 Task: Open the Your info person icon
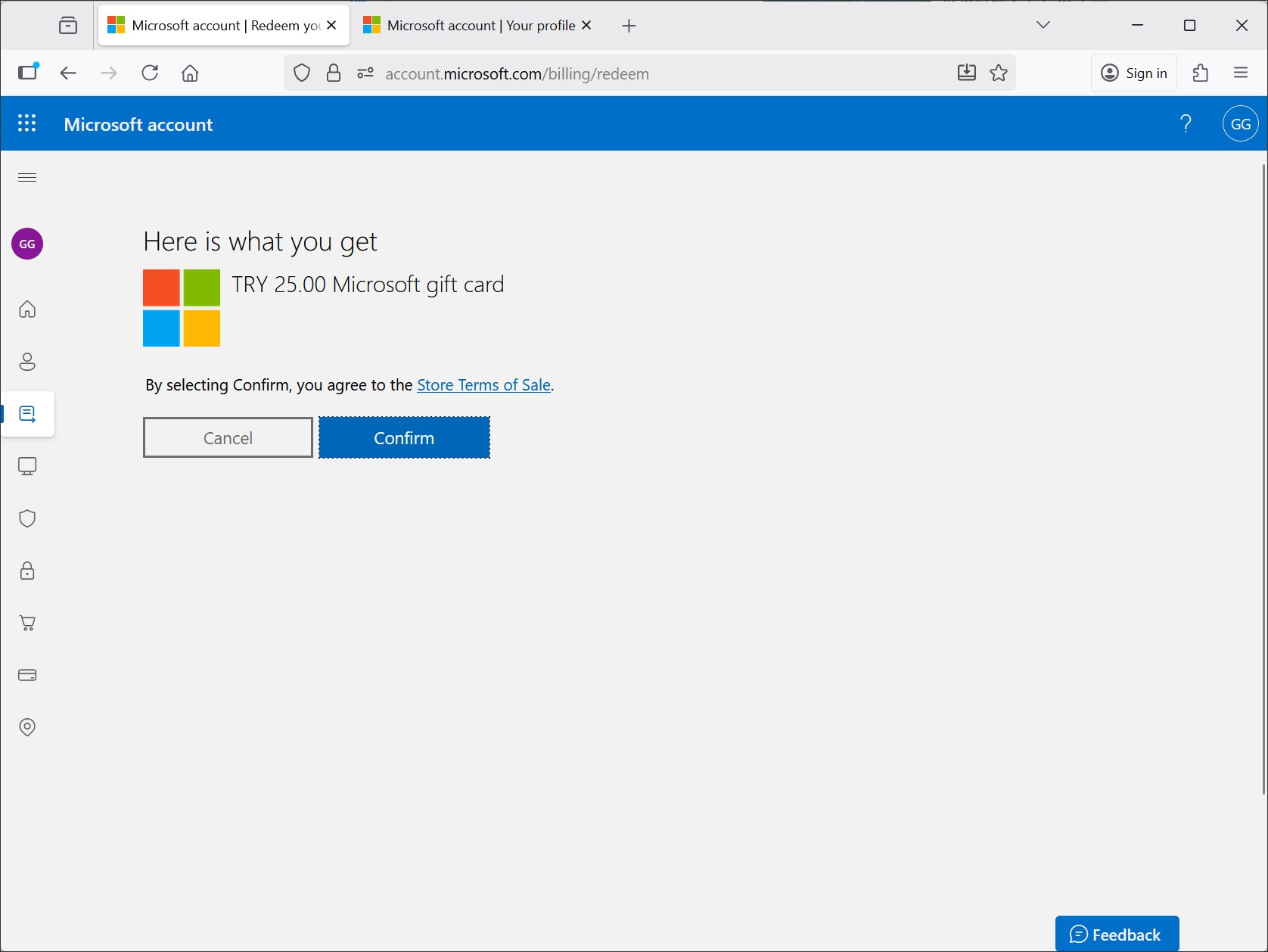(x=27, y=362)
